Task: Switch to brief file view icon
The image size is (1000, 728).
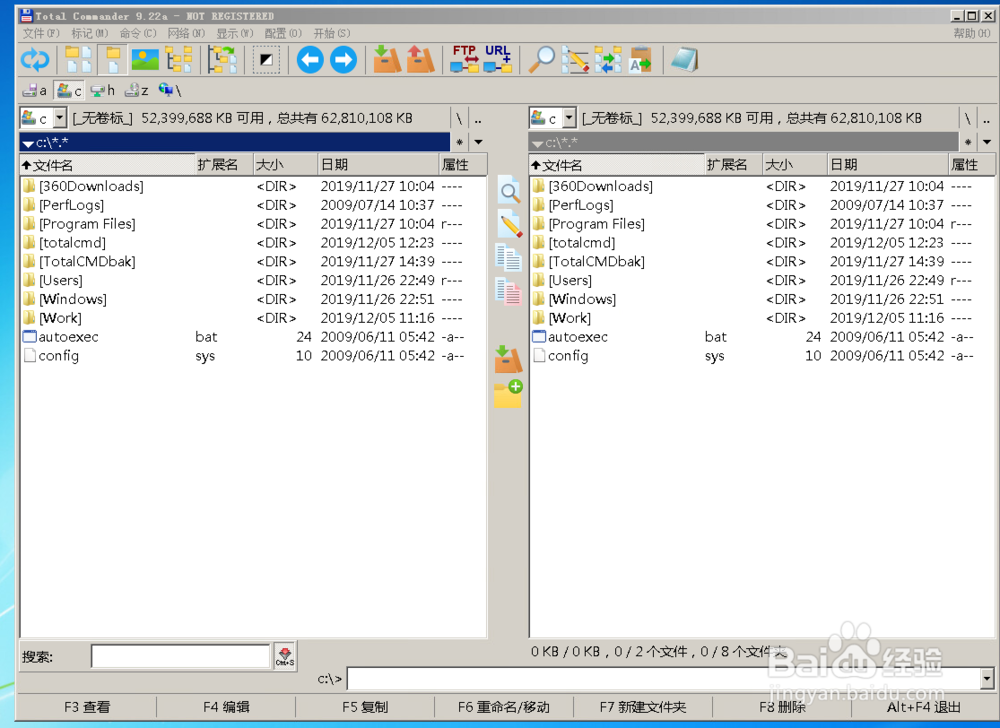Action: [78, 60]
